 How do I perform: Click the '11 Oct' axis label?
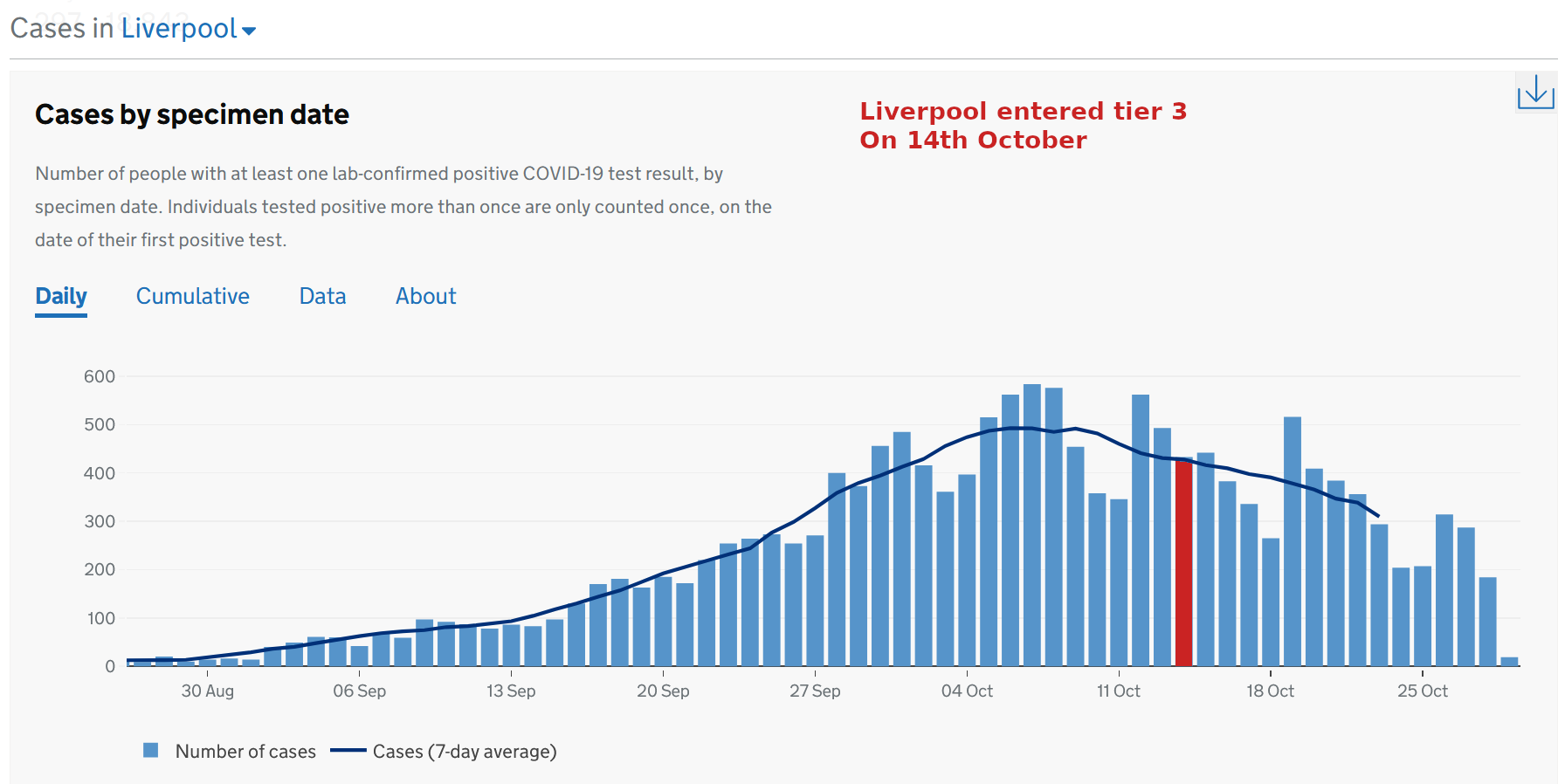coord(1119,691)
